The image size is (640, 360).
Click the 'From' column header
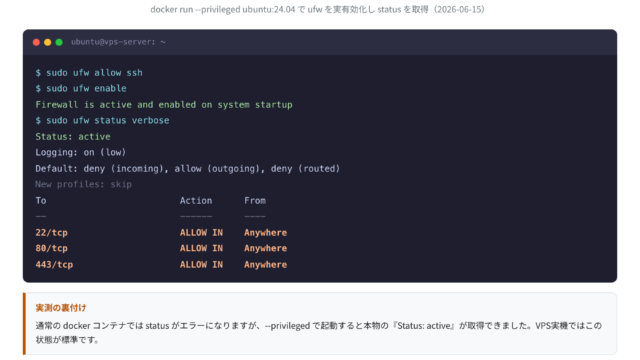coord(255,200)
